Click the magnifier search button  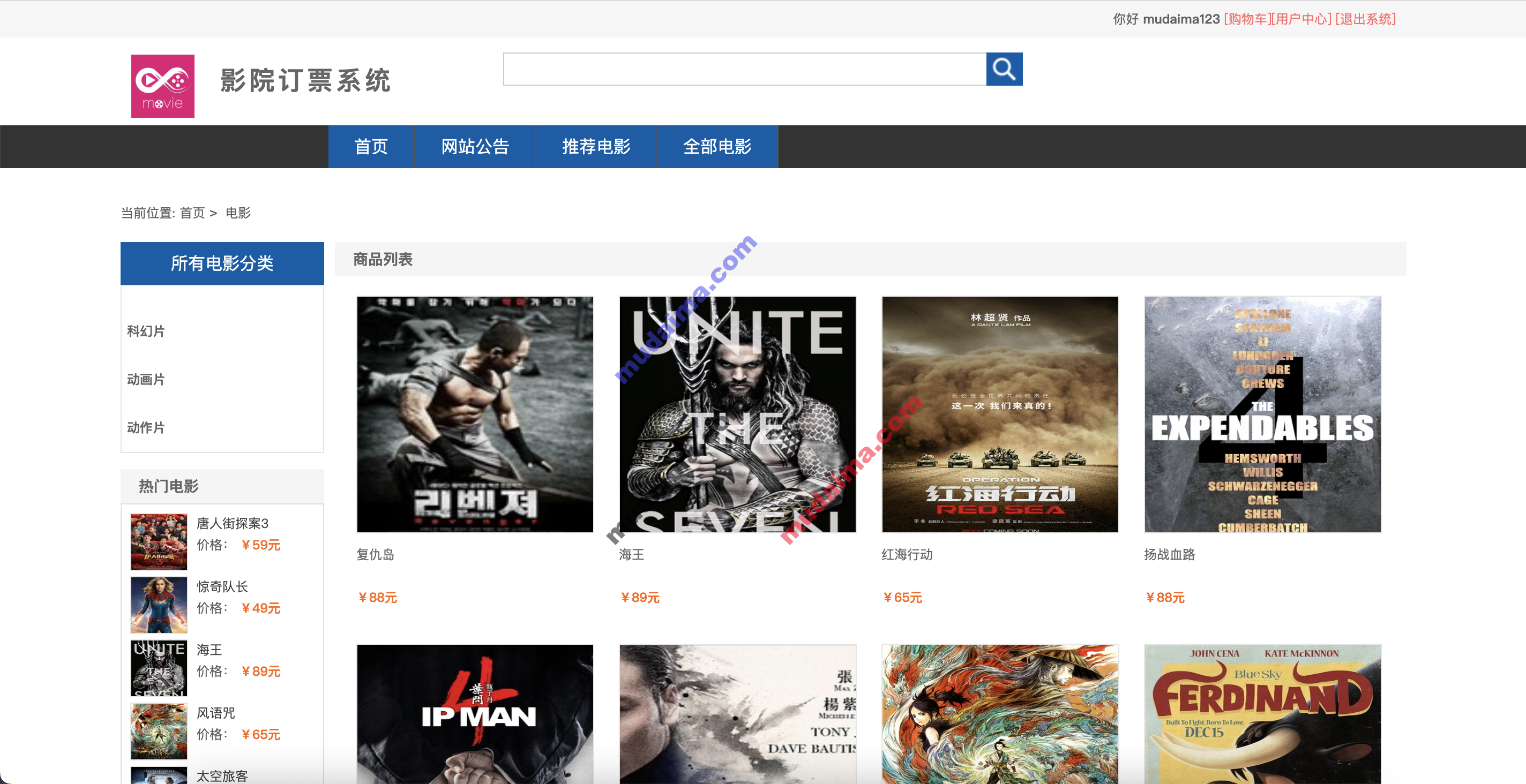click(1004, 69)
